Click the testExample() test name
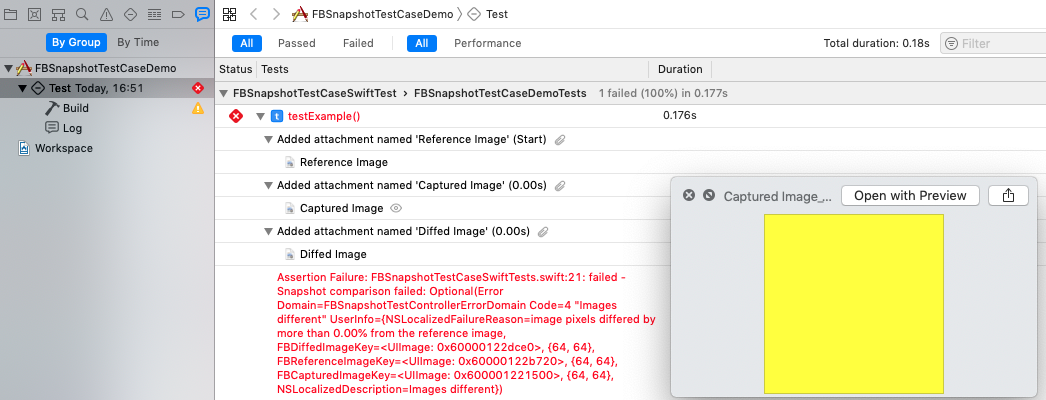This screenshot has width=1046, height=400. click(324, 117)
